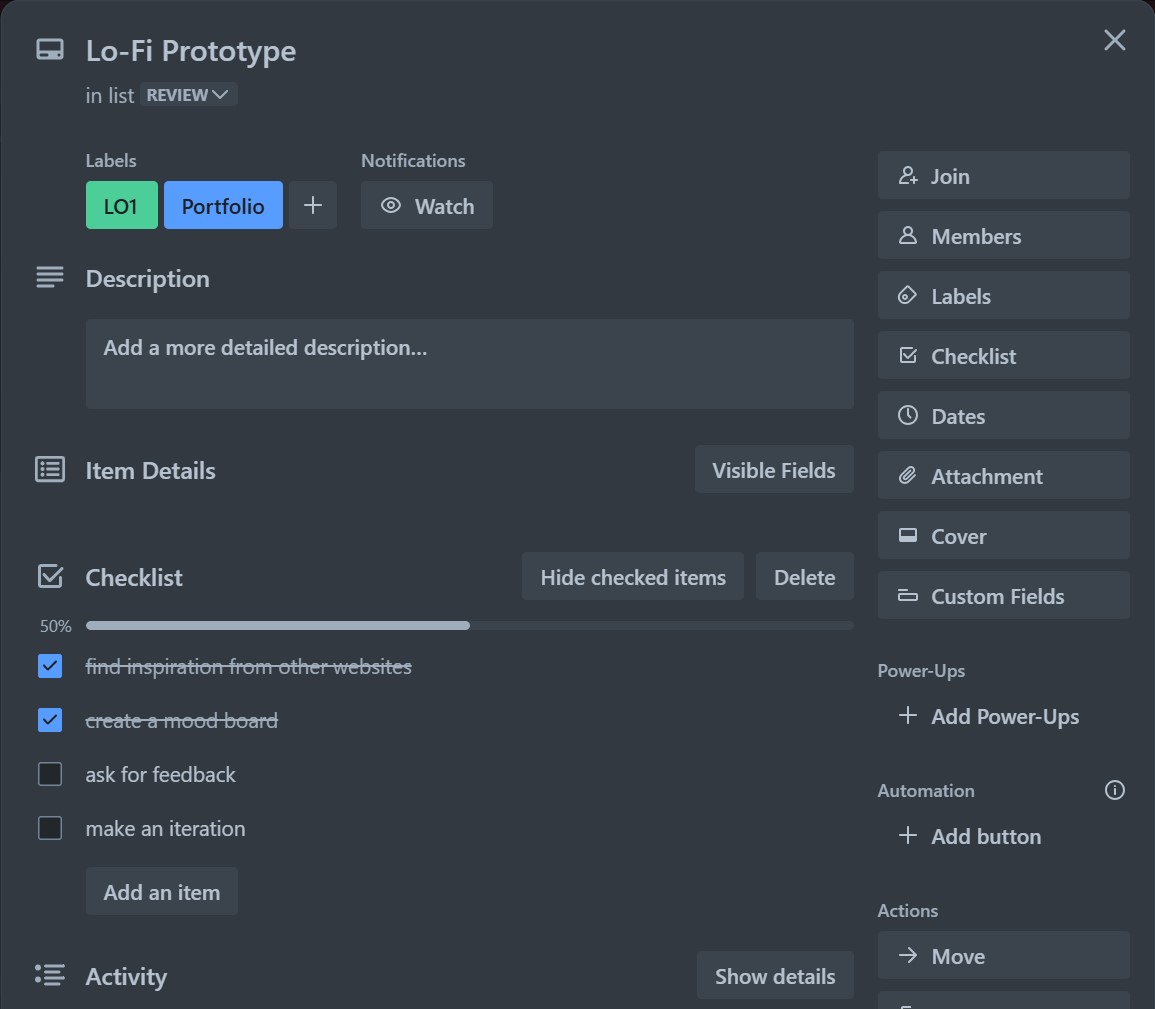The width and height of the screenshot is (1155, 1009).
Task: Uncheck 'create a mood board' item
Action: coord(50,720)
